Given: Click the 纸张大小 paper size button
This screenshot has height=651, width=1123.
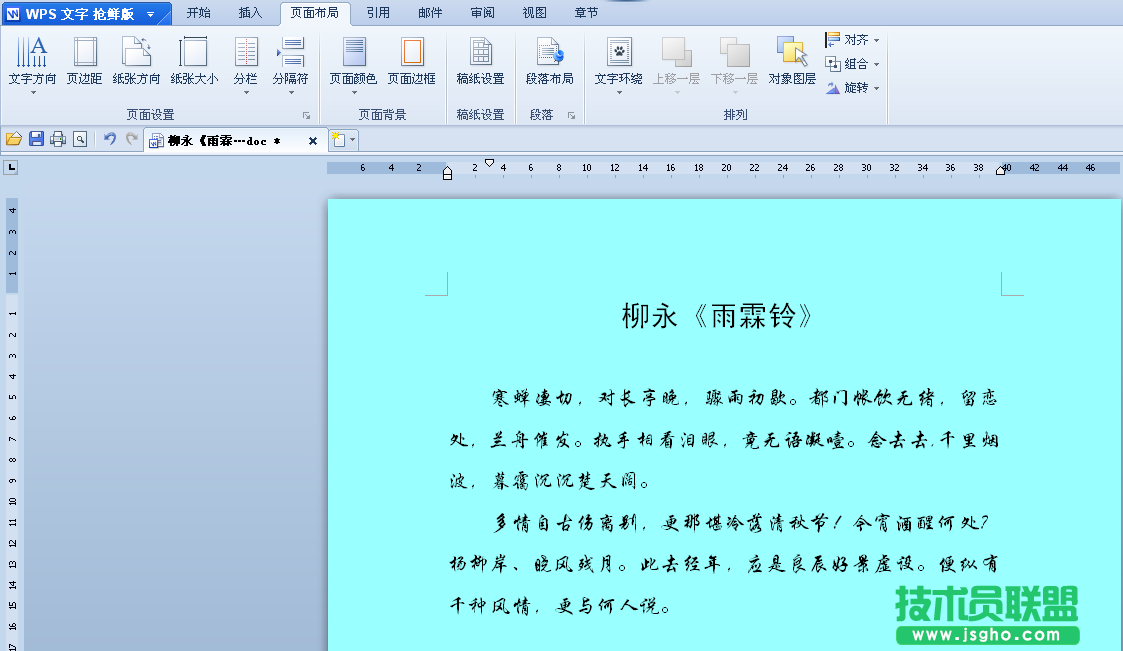Looking at the screenshot, I should click(195, 65).
